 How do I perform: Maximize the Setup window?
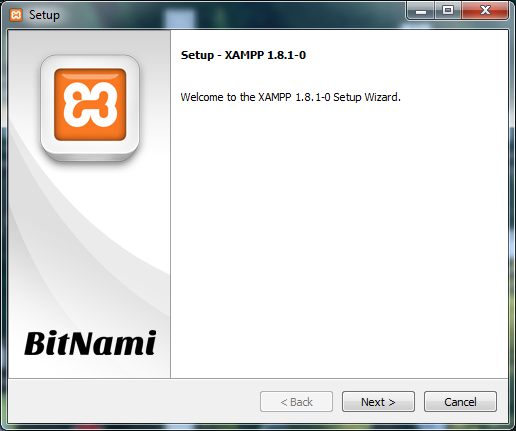448,11
